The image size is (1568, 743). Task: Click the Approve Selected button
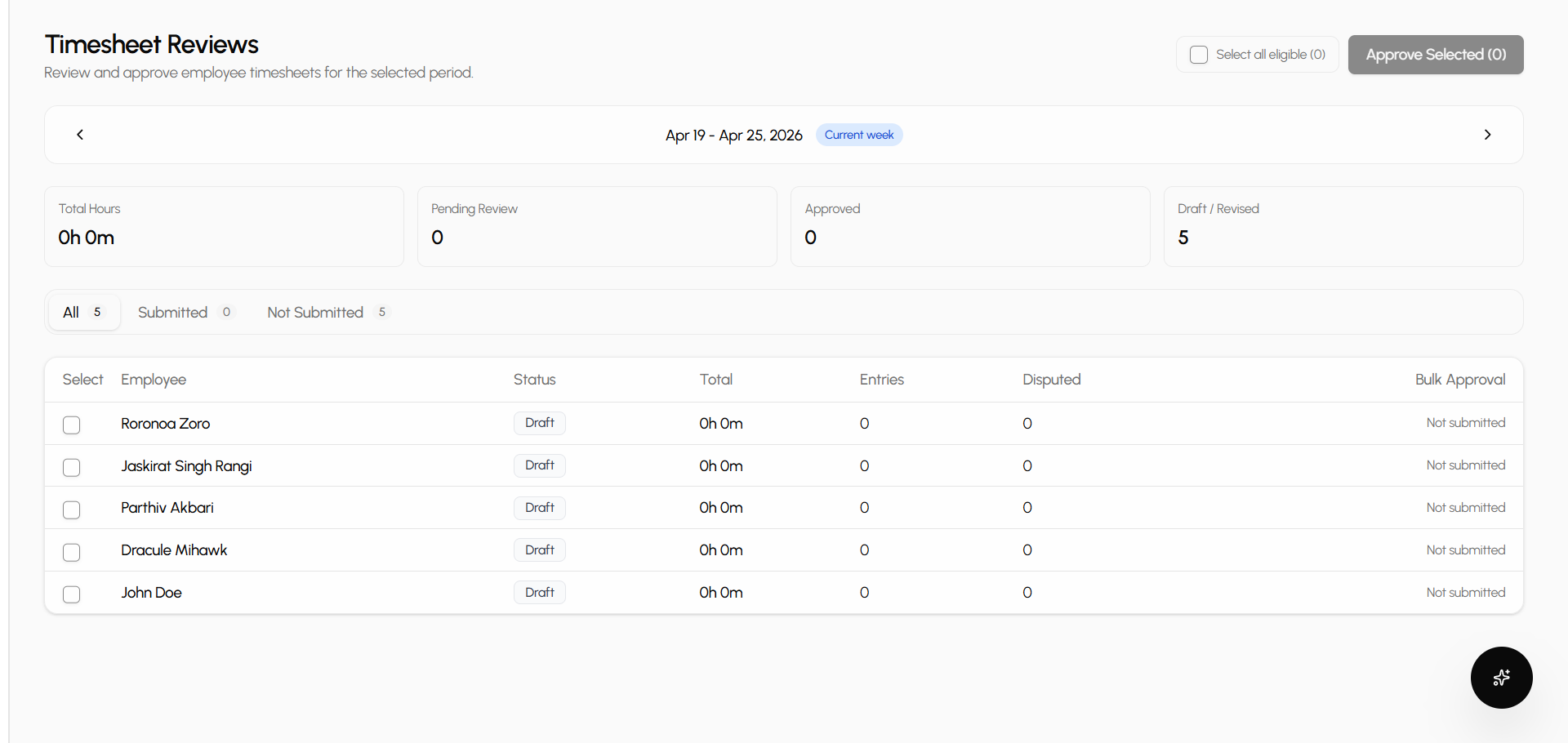[1435, 54]
